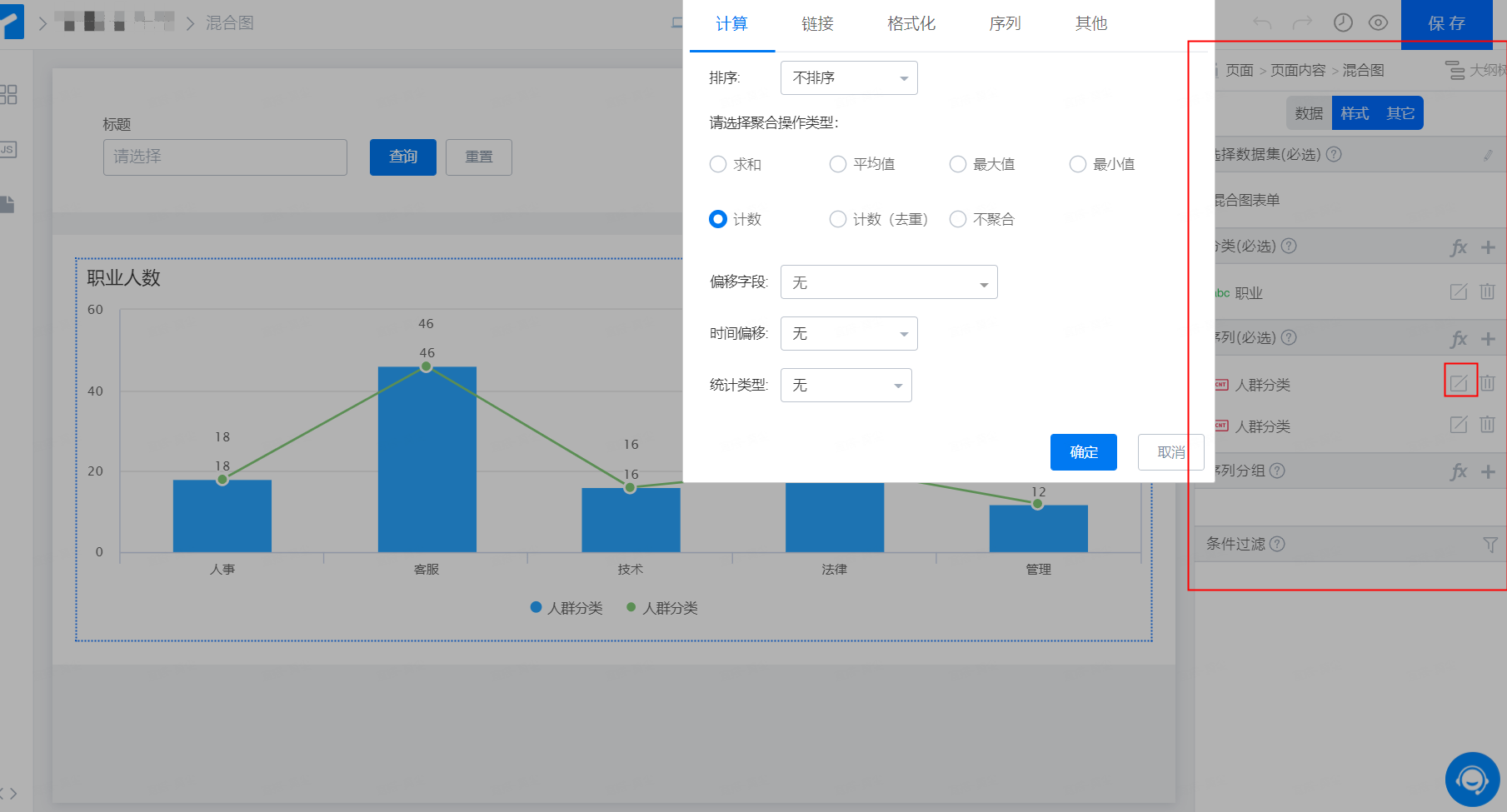Click the redo arrow icon
The image size is (1507, 812).
[x=1302, y=23]
